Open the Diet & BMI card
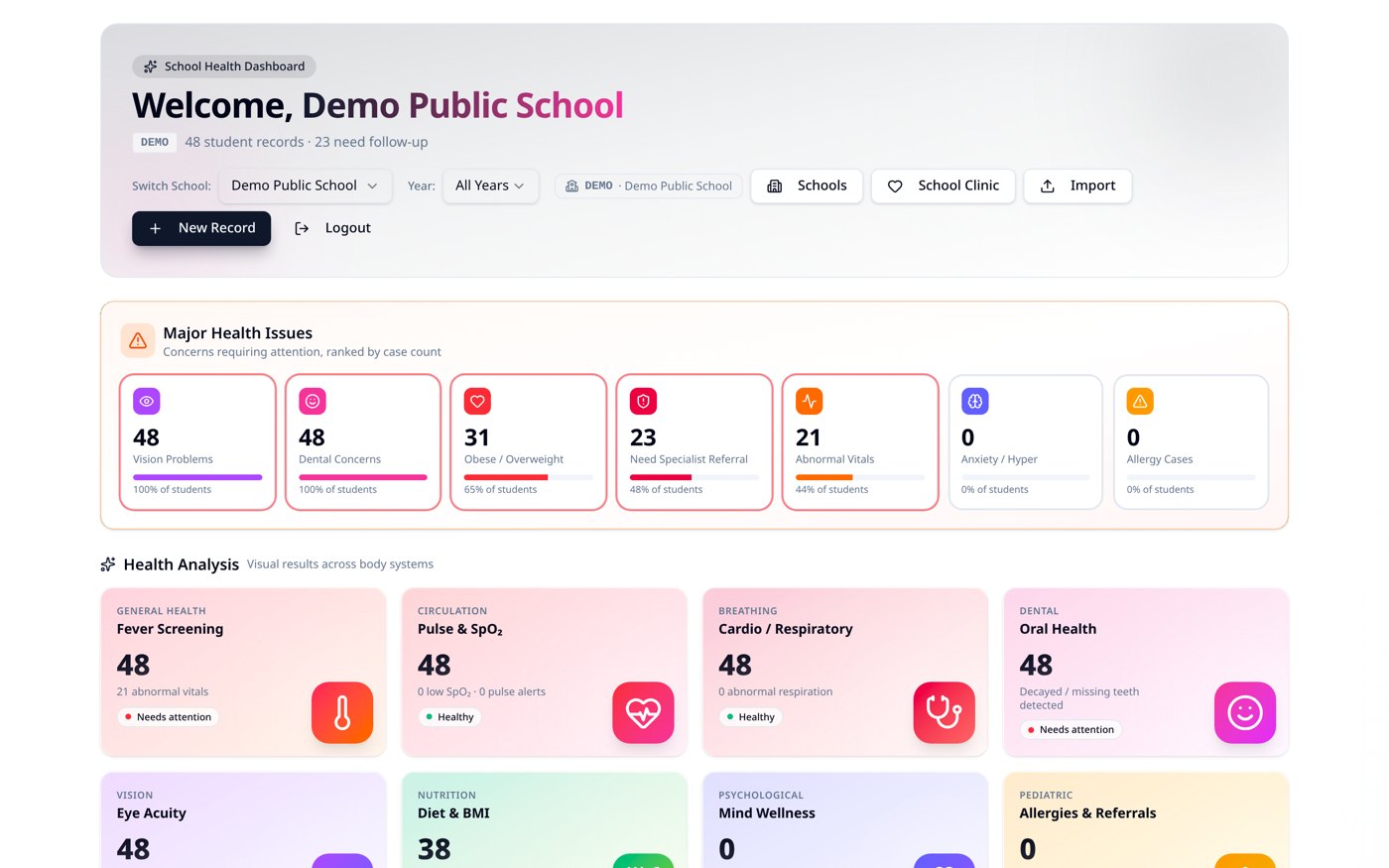The height and width of the screenshot is (868, 1389). tap(544, 820)
